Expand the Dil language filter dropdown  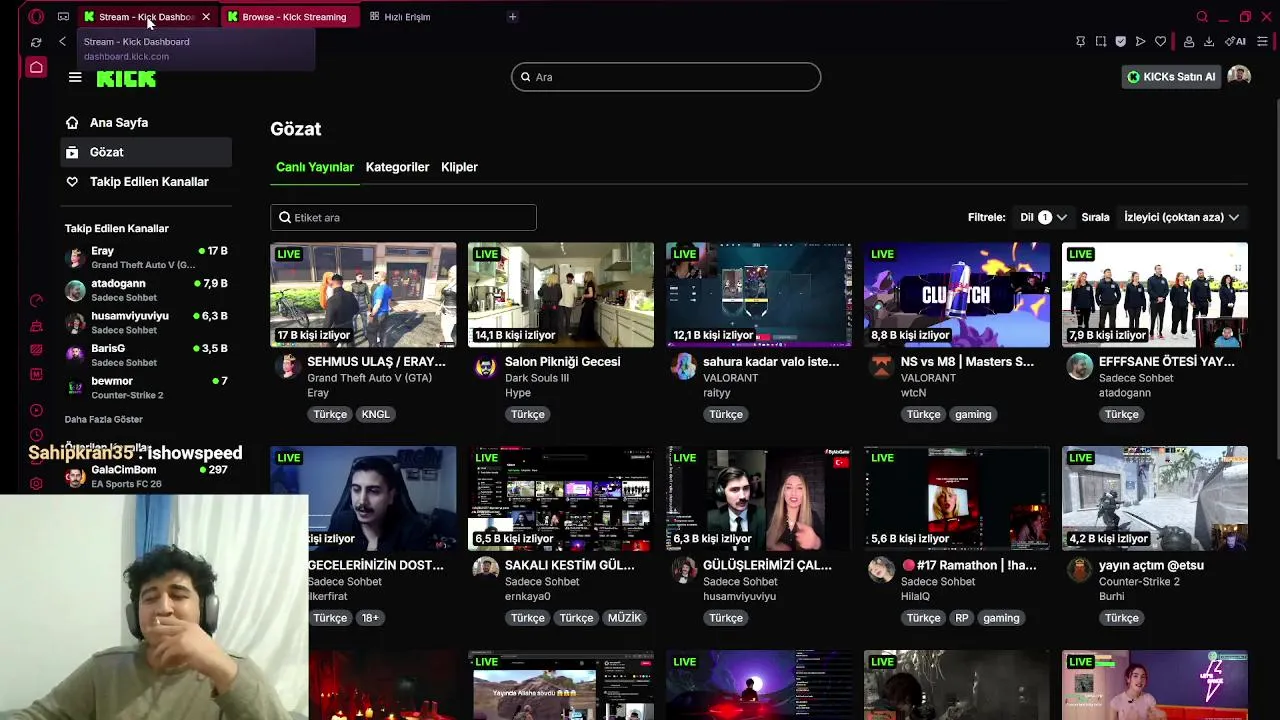(x=1042, y=217)
